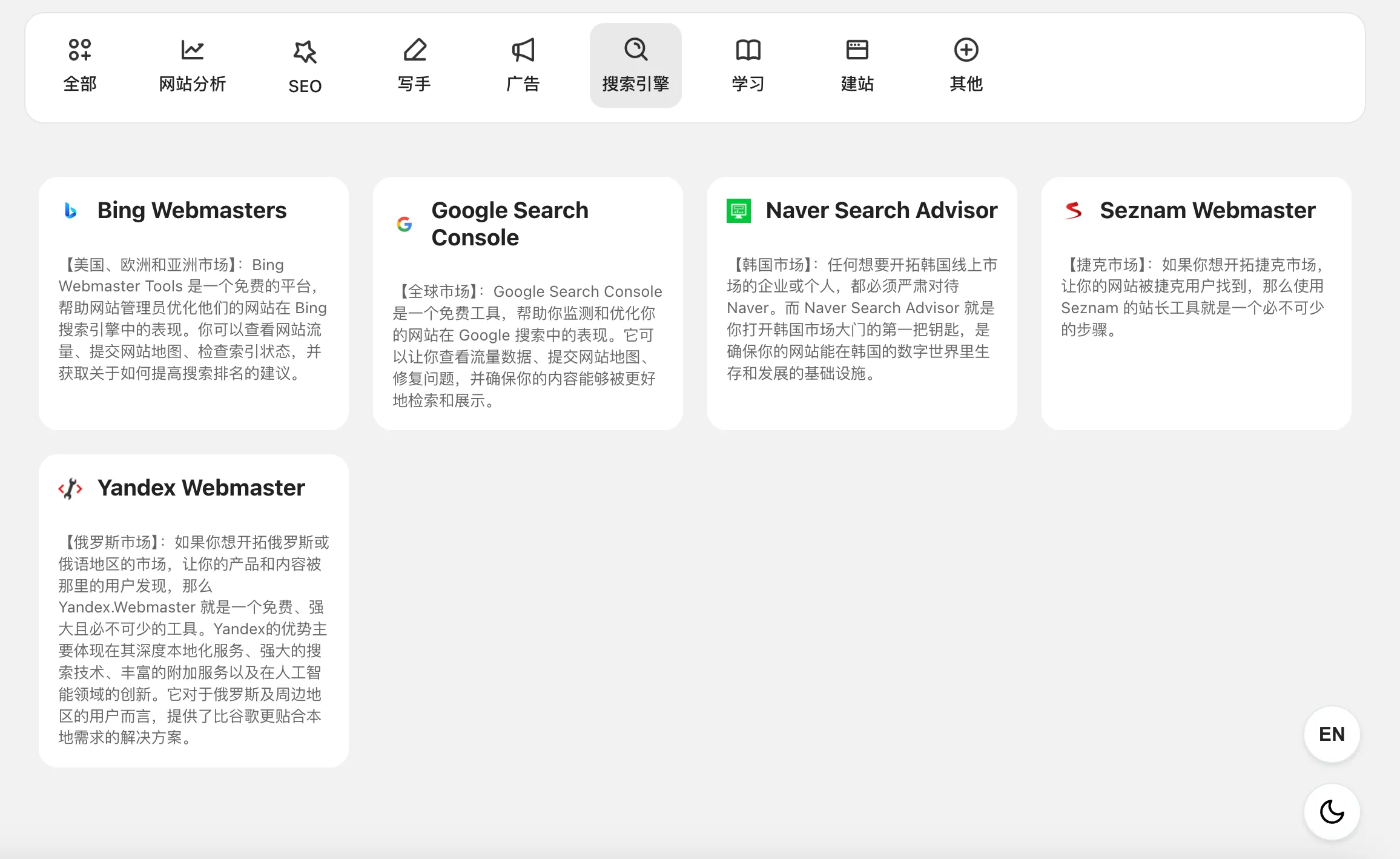Click the Bing logo icon
The height and width of the screenshot is (859, 1400).
pos(71,211)
